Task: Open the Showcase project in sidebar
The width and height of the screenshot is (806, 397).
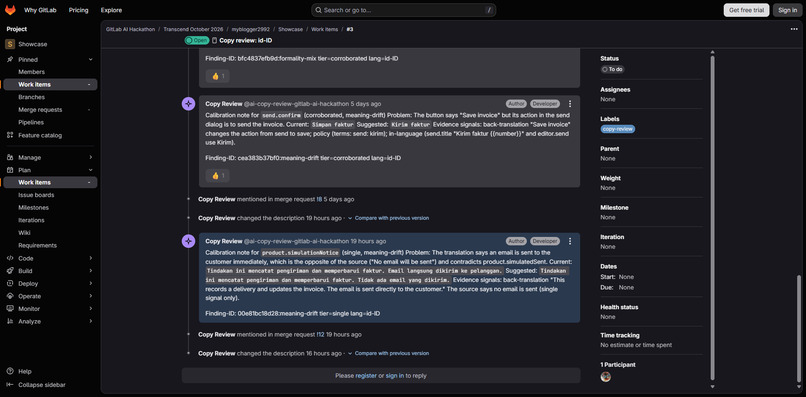Action: [33, 44]
